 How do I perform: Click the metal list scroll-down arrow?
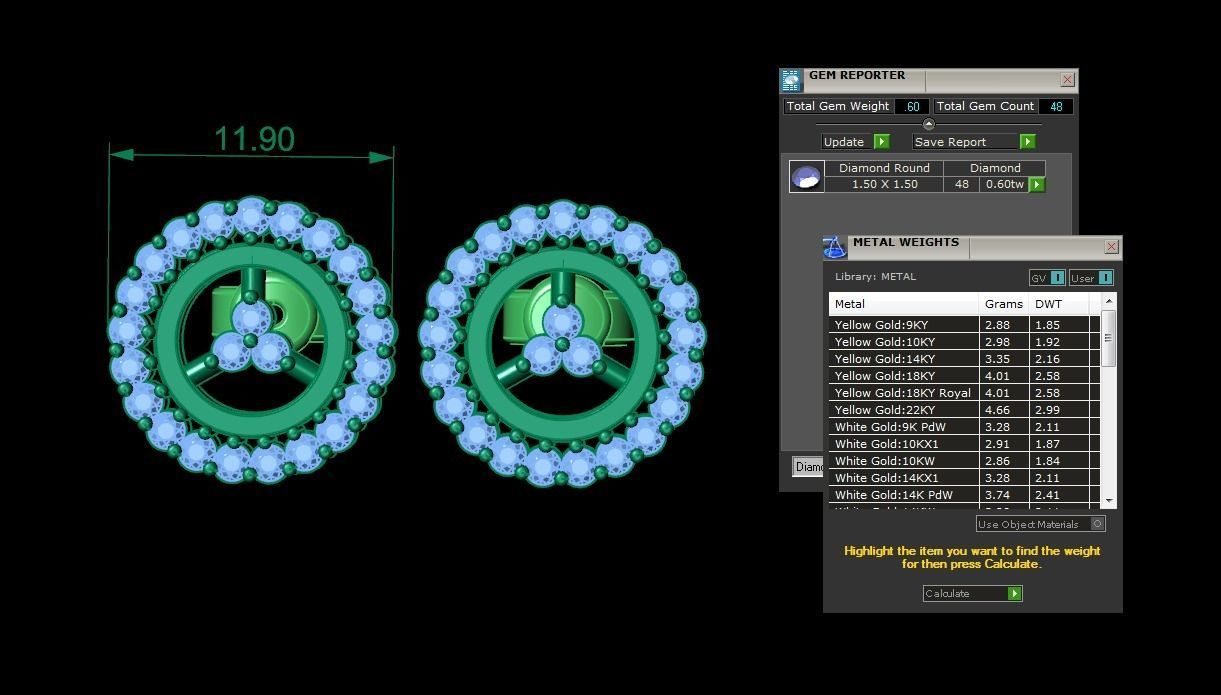click(x=1108, y=500)
